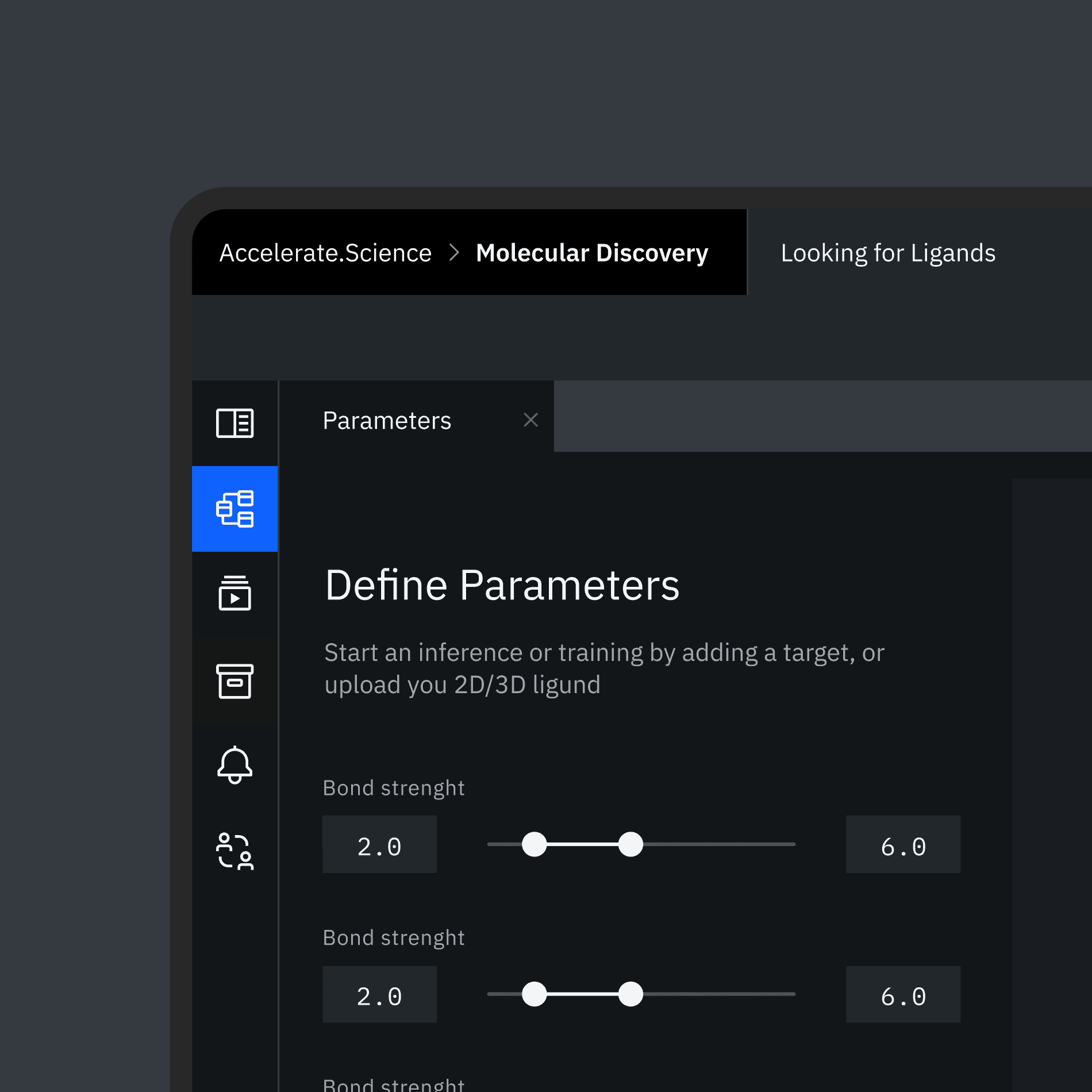
Task: Click the Define Parameters heading
Action: [502, 585]
